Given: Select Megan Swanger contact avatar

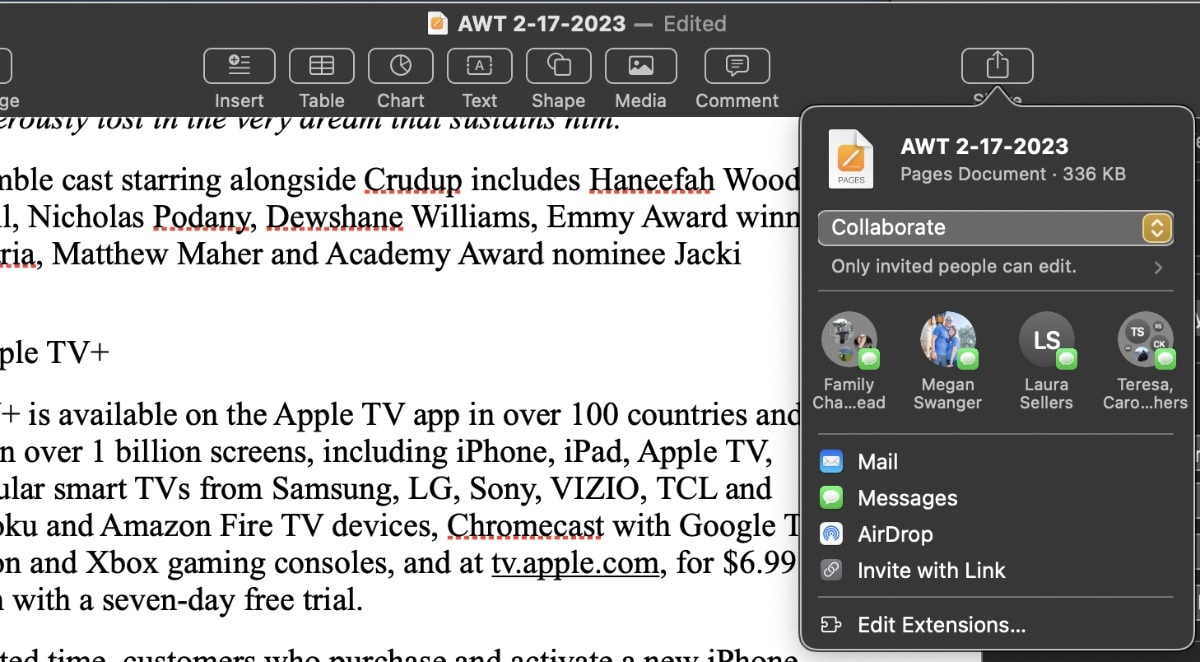Looking at the screenshot, I should pyautogui.click(x=947, y=341).
